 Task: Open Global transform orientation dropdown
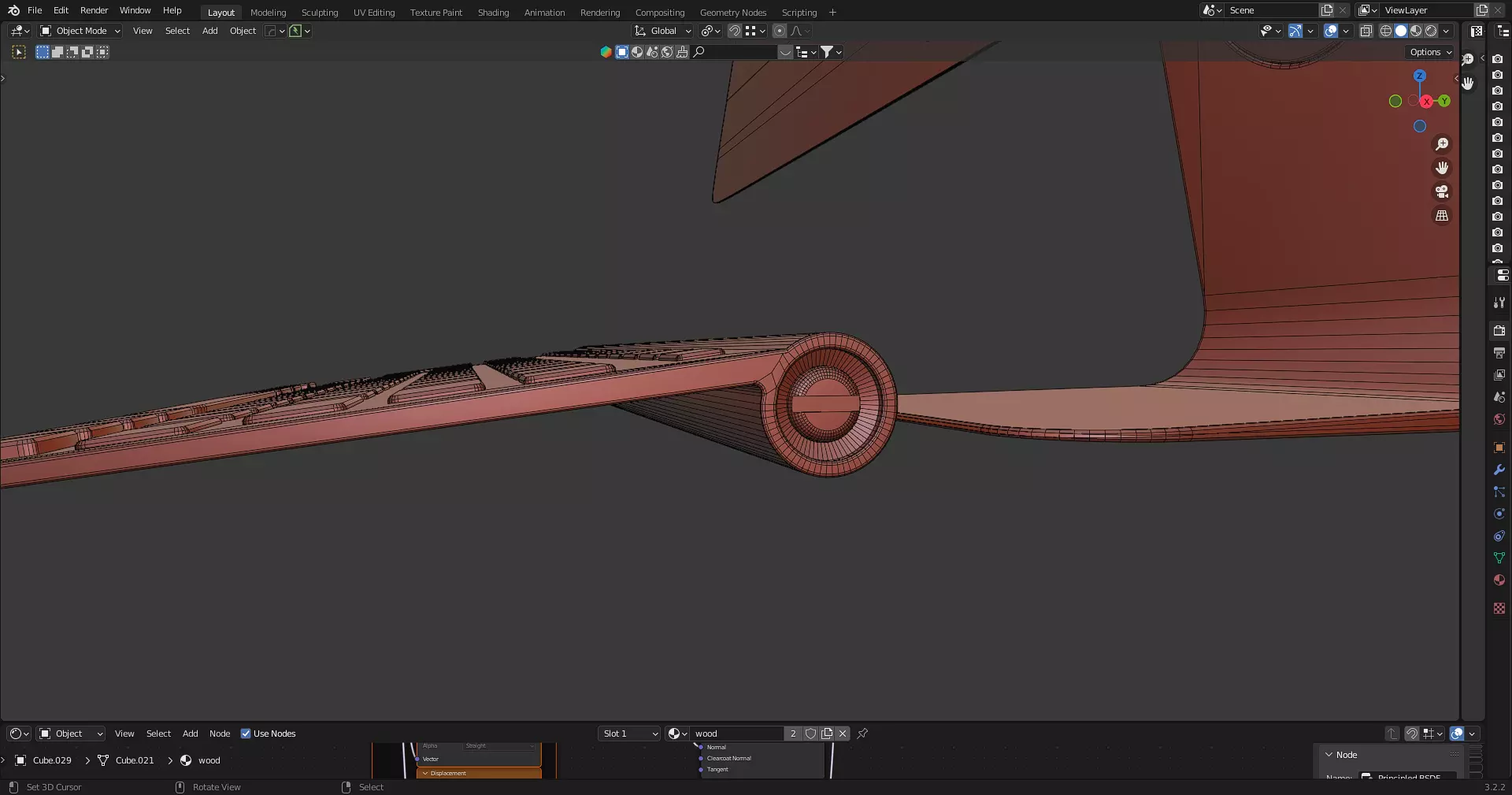(663, 31)
